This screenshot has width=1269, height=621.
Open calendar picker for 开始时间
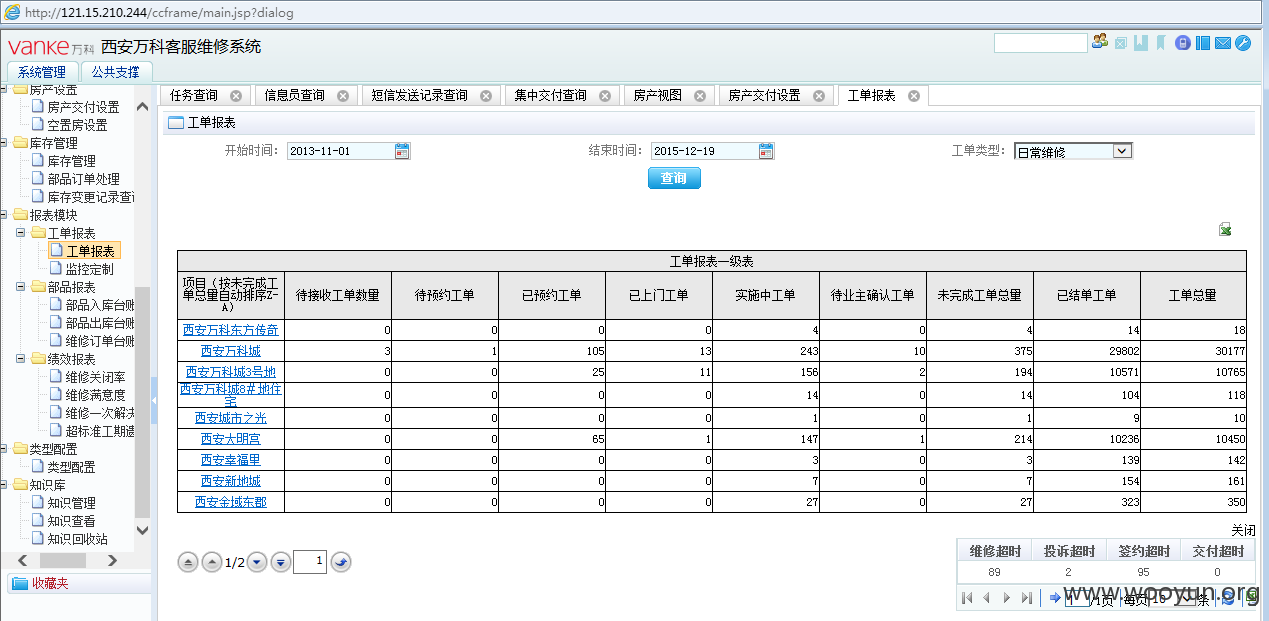pyautogui.click(x=402, y=151)
